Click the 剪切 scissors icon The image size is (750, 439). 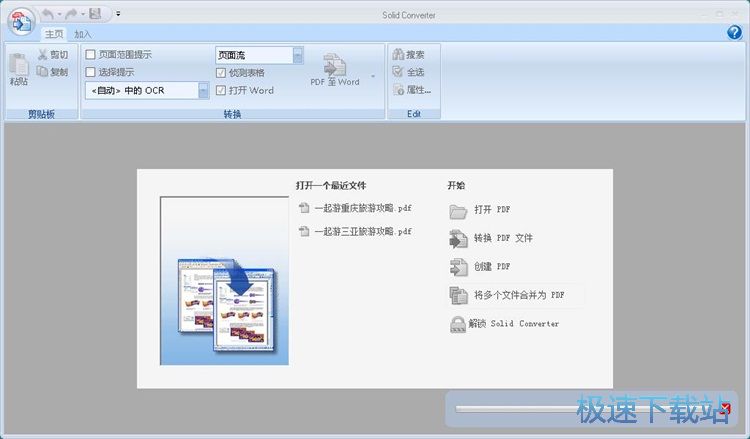click(x=43, y=55)
